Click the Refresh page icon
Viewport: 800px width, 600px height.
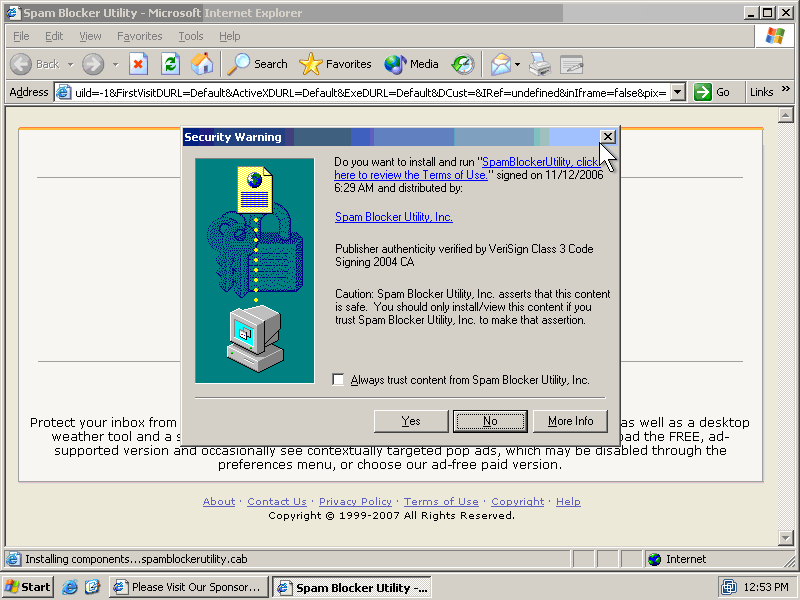coord(170,64)
